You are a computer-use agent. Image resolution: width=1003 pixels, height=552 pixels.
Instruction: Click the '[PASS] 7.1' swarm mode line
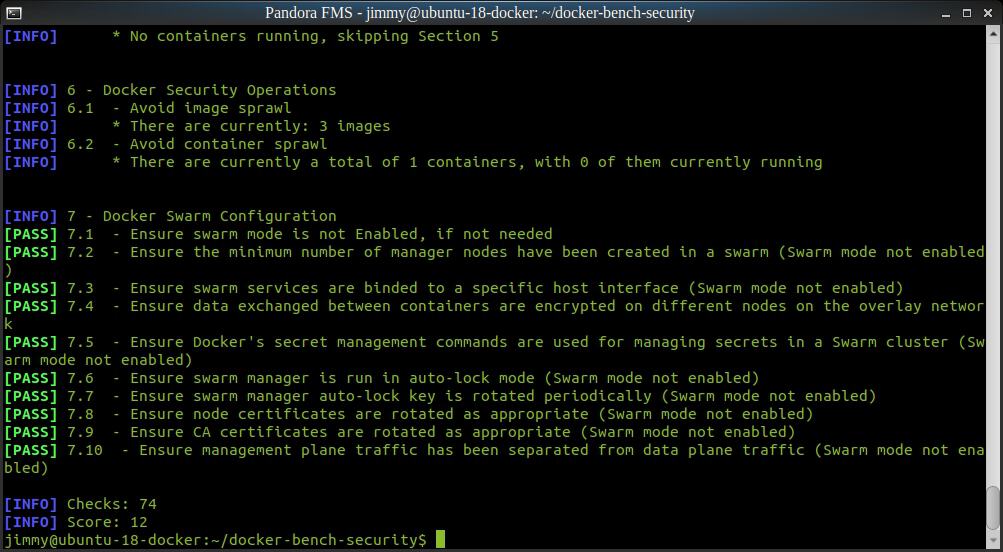278,234
